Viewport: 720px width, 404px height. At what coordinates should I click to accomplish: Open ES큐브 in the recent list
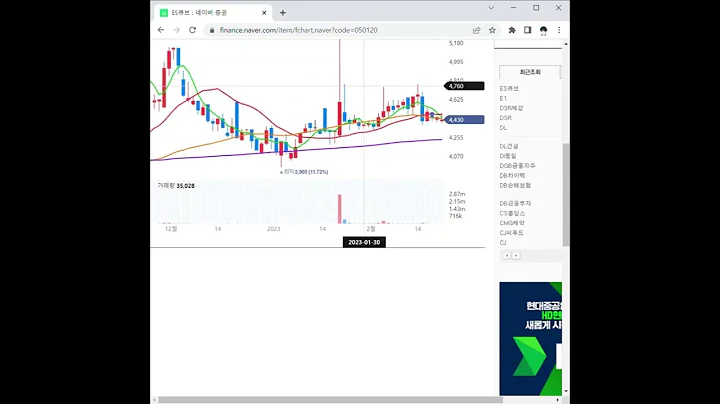coord(509,89)
